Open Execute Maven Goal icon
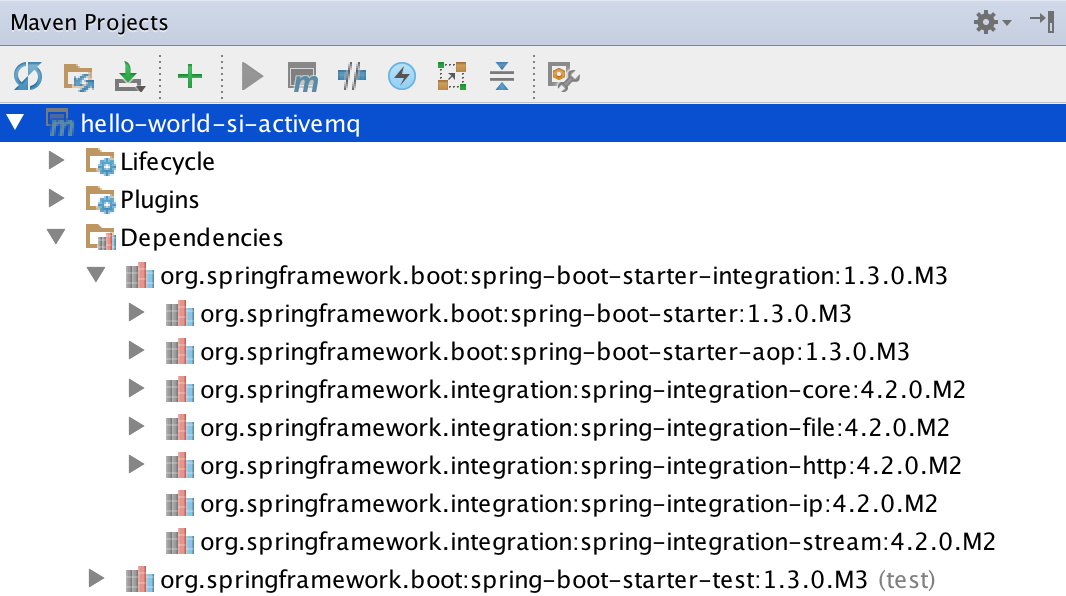 [x=302, y=77]
